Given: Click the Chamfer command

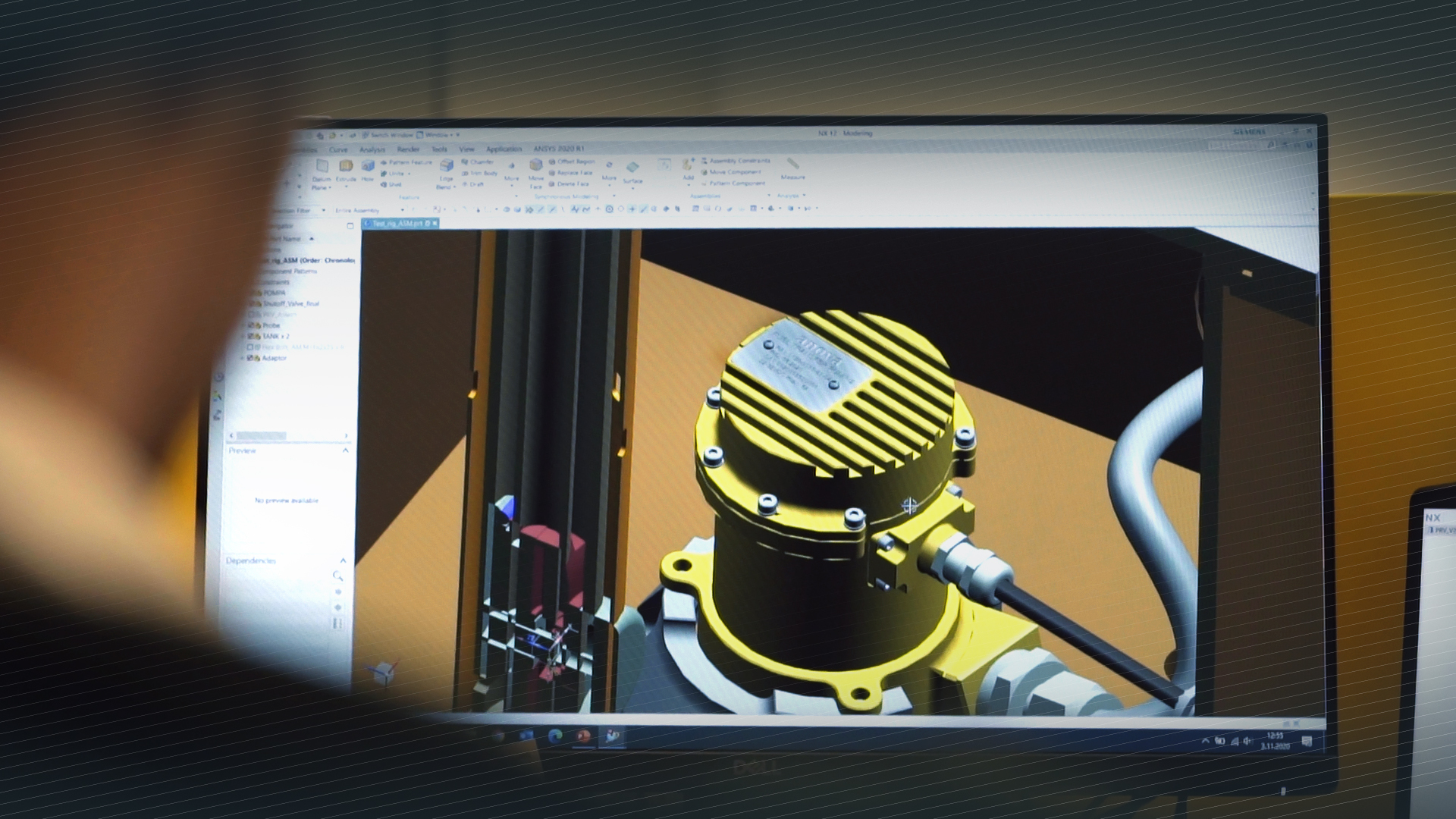Looking at the screenshot, I should click(478, 162).
